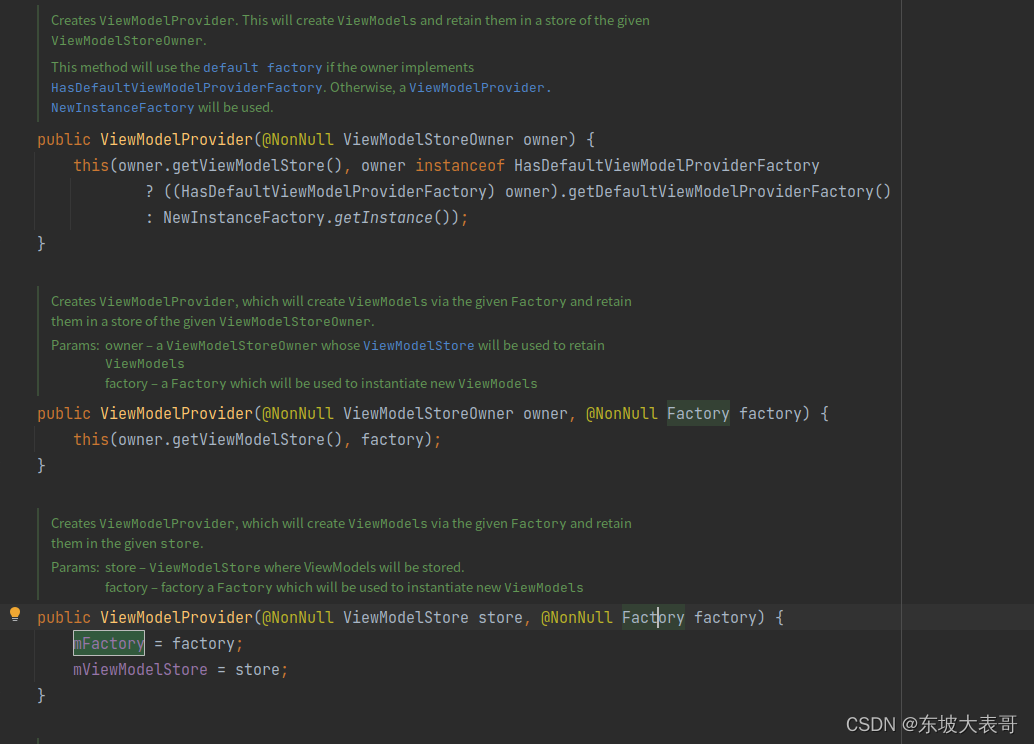
Task: Click getDefaultViewModelProviderFactory() method call
Action: point(729,192)
